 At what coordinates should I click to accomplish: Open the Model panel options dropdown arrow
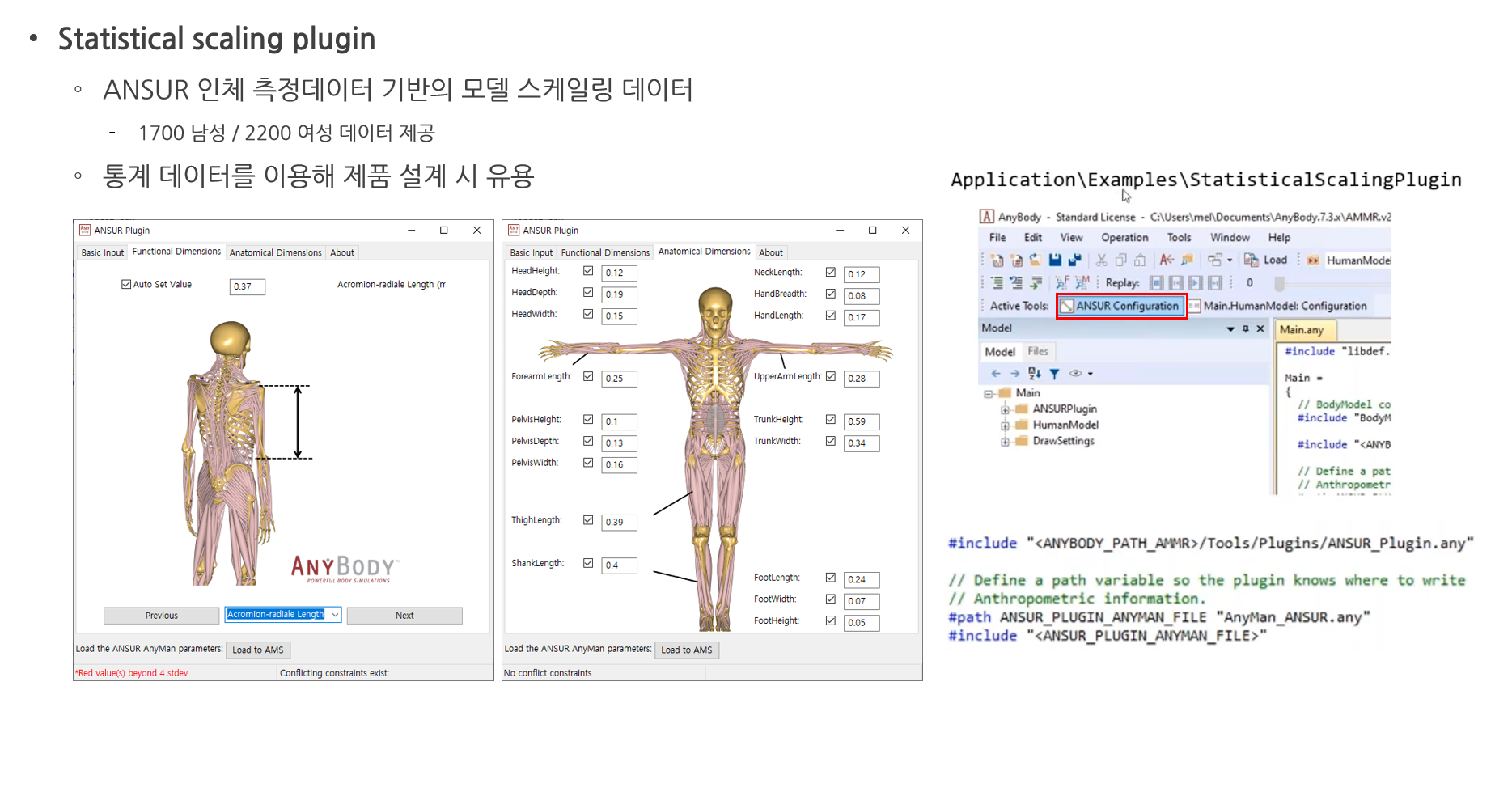[1230, 328]
